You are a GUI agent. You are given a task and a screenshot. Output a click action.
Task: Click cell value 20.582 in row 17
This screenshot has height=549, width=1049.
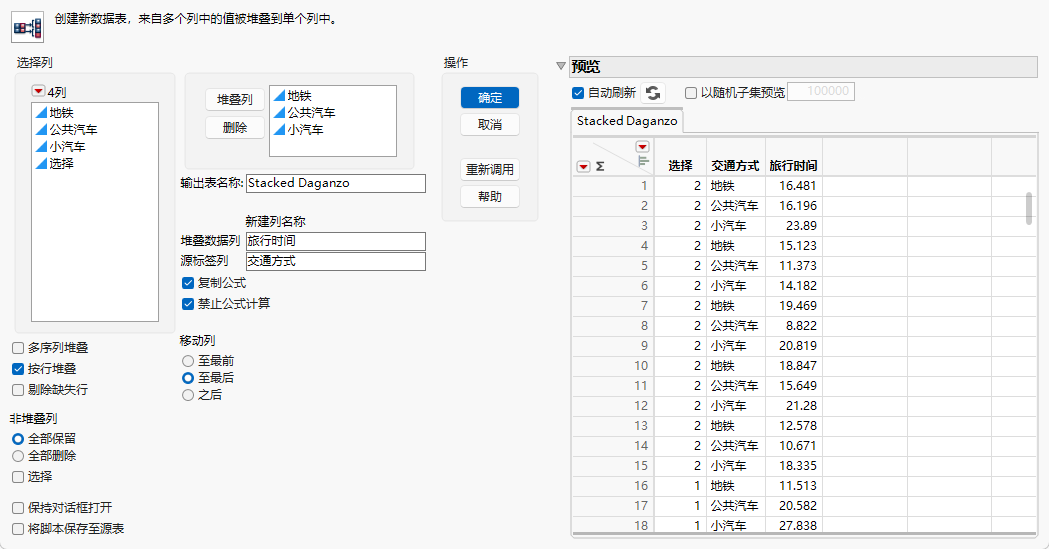click(797, 506)
